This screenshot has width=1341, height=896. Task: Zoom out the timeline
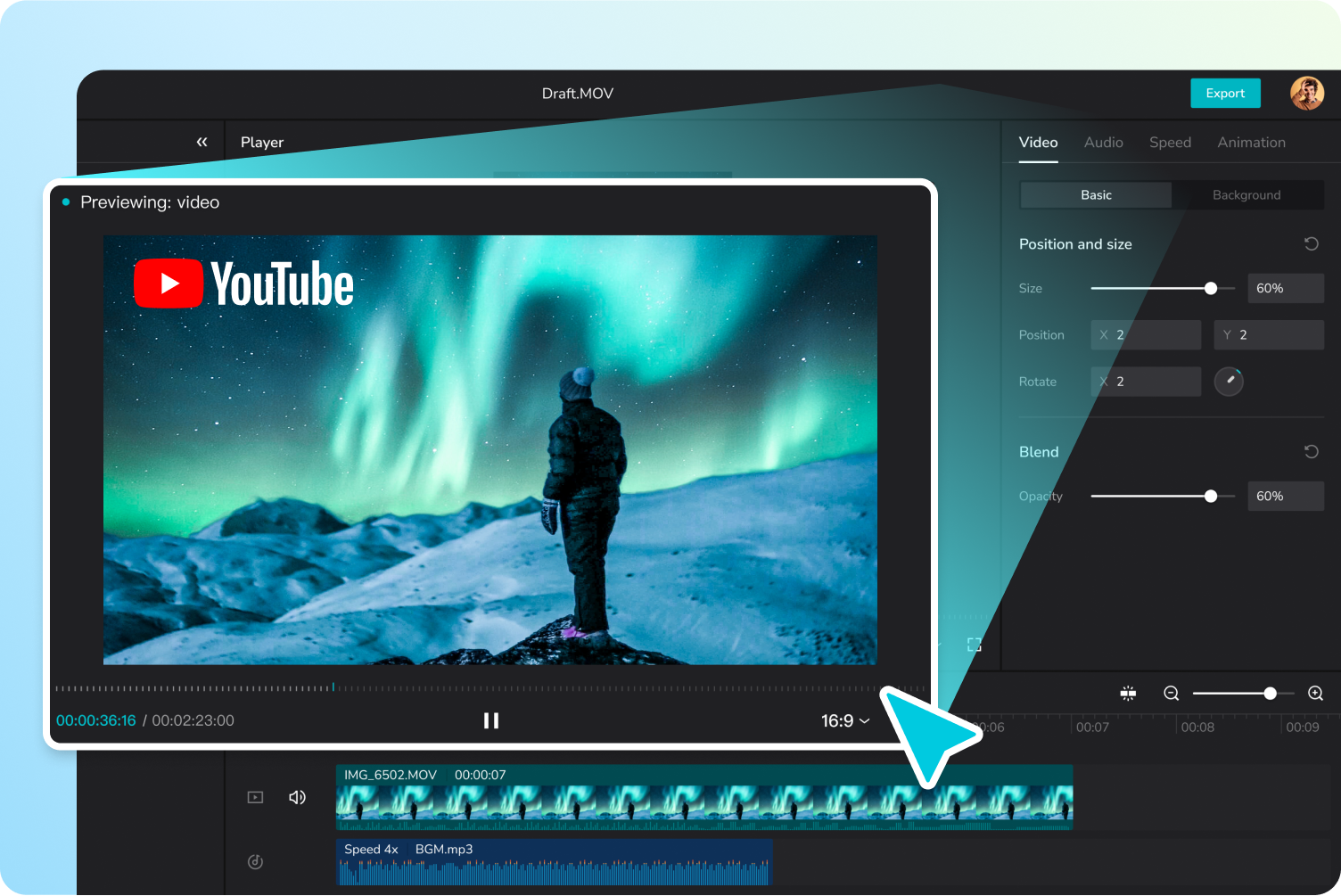(x=1172, y=693)
